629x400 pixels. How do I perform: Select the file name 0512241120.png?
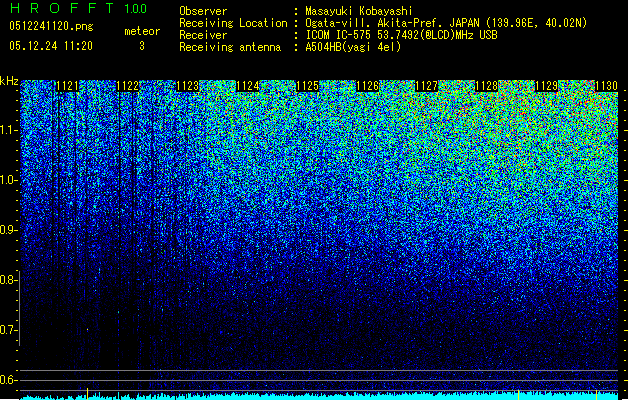click(51, 26)
